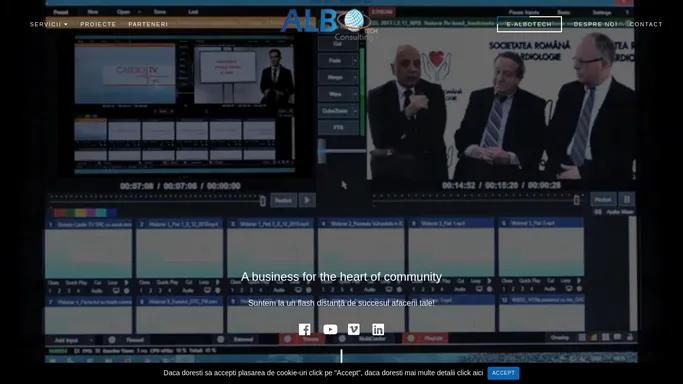Open the Contact page link
The image size is (683, 384).
coord(646,24)
